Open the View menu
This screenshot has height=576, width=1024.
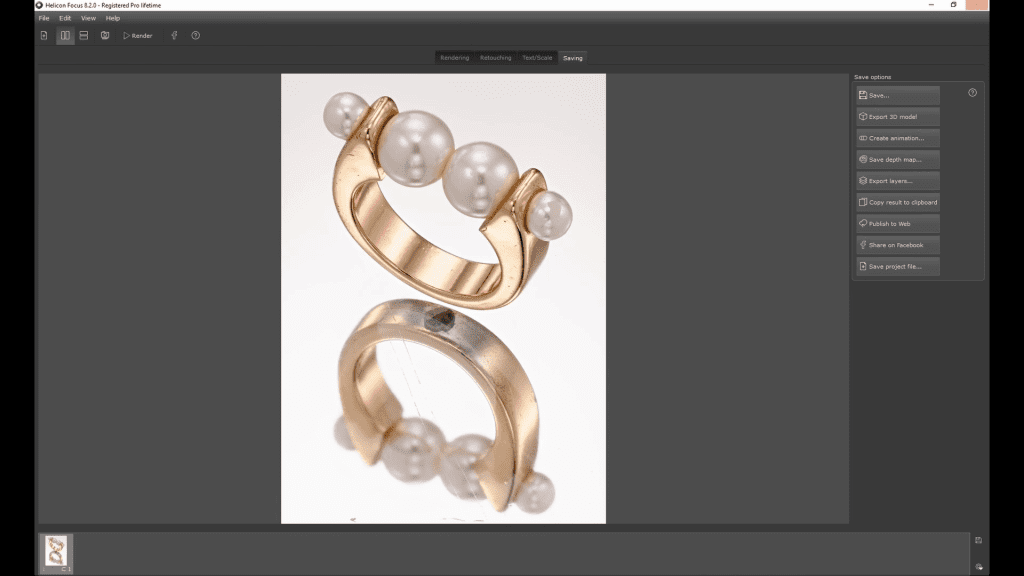(x=88, y=18)
